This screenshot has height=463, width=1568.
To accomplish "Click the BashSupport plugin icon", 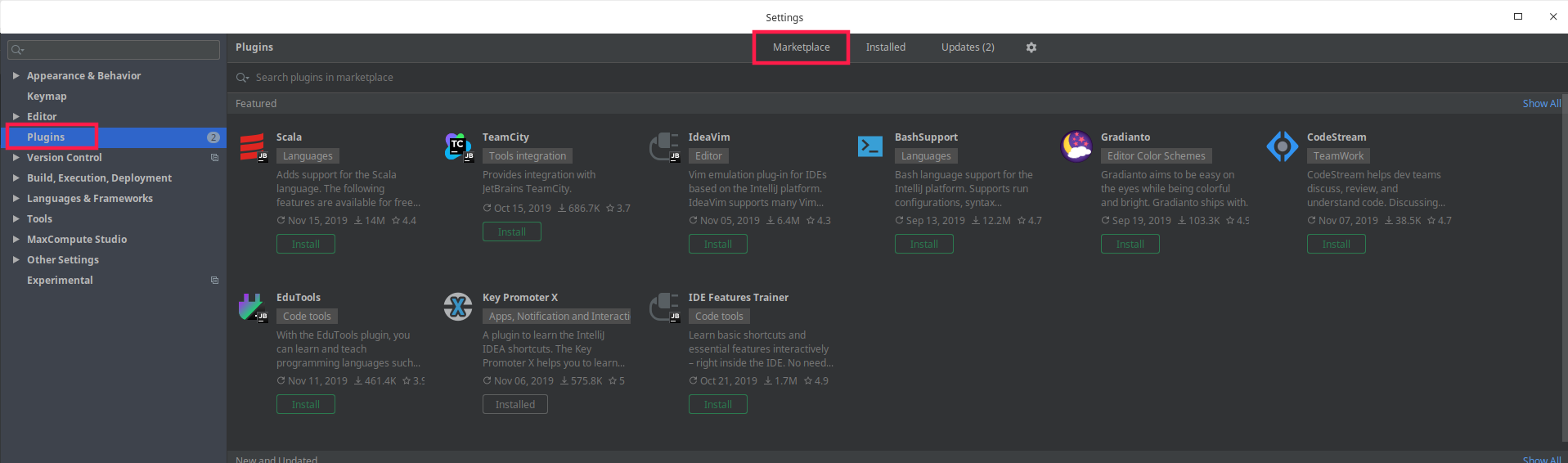I will tap(870, 146).
